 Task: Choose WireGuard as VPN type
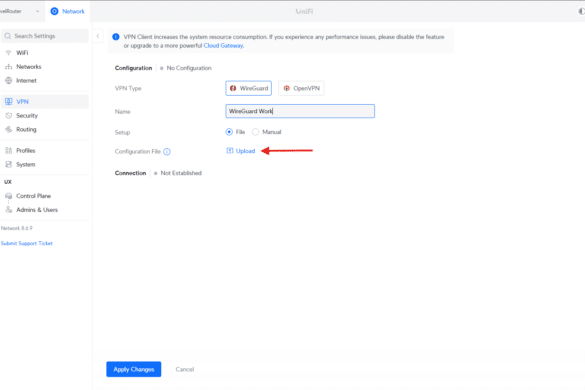click(x=248, y=88)
